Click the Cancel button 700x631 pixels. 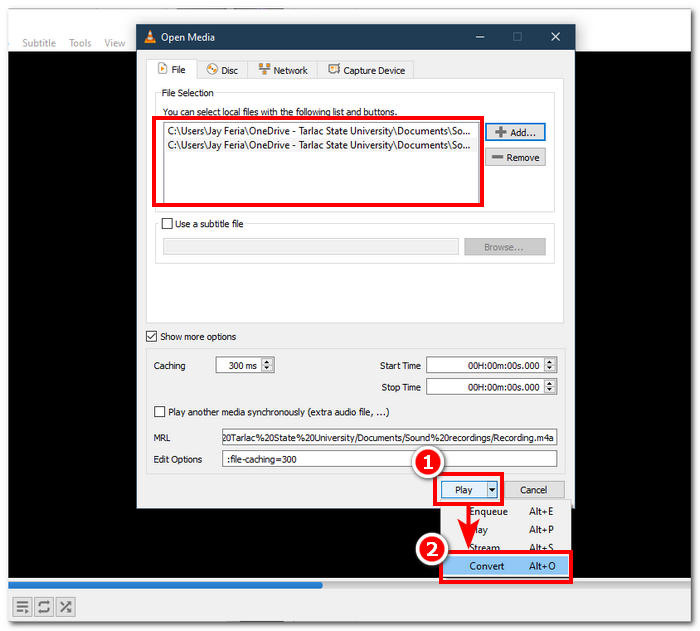coord(533,490)
